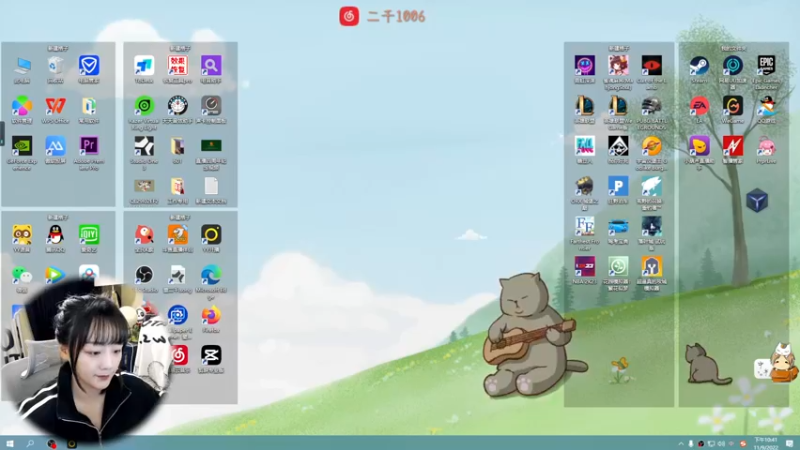
Task: Open OBS Studio
Action: (x=144, y=275)
